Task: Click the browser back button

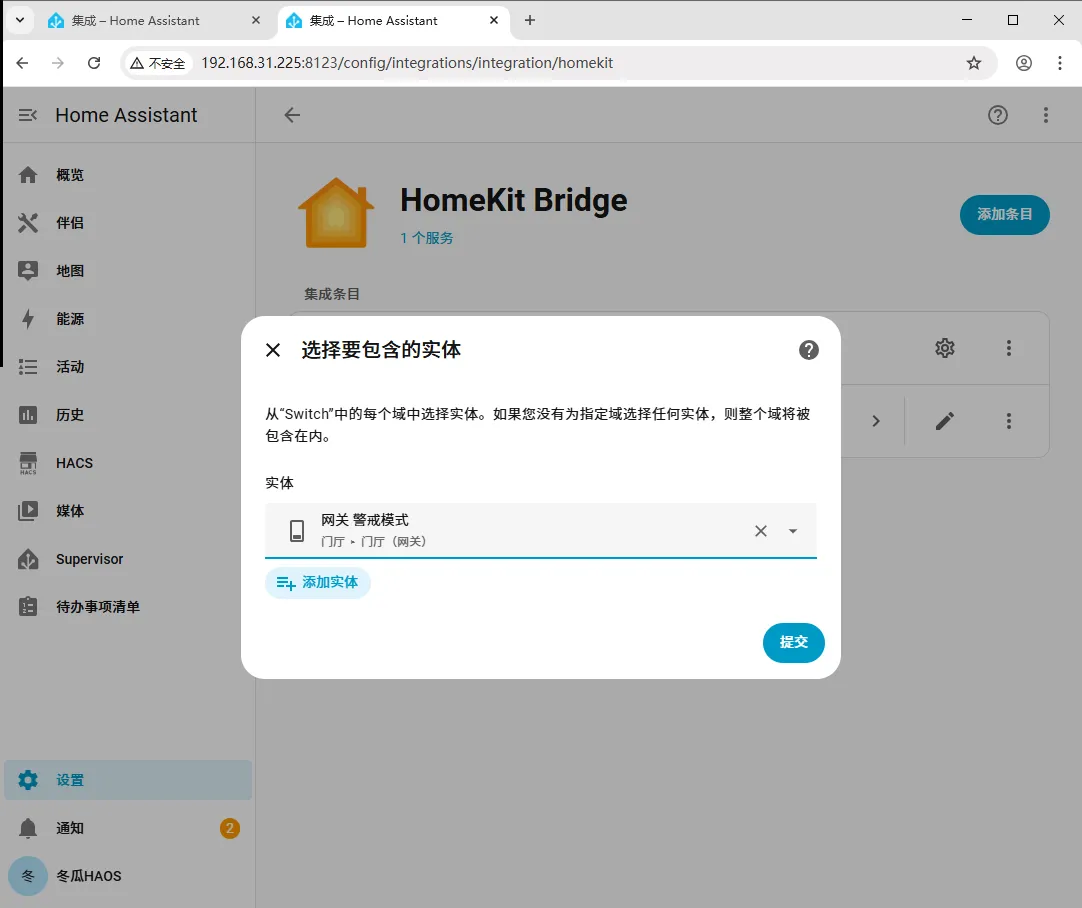Action: (22, 63)
